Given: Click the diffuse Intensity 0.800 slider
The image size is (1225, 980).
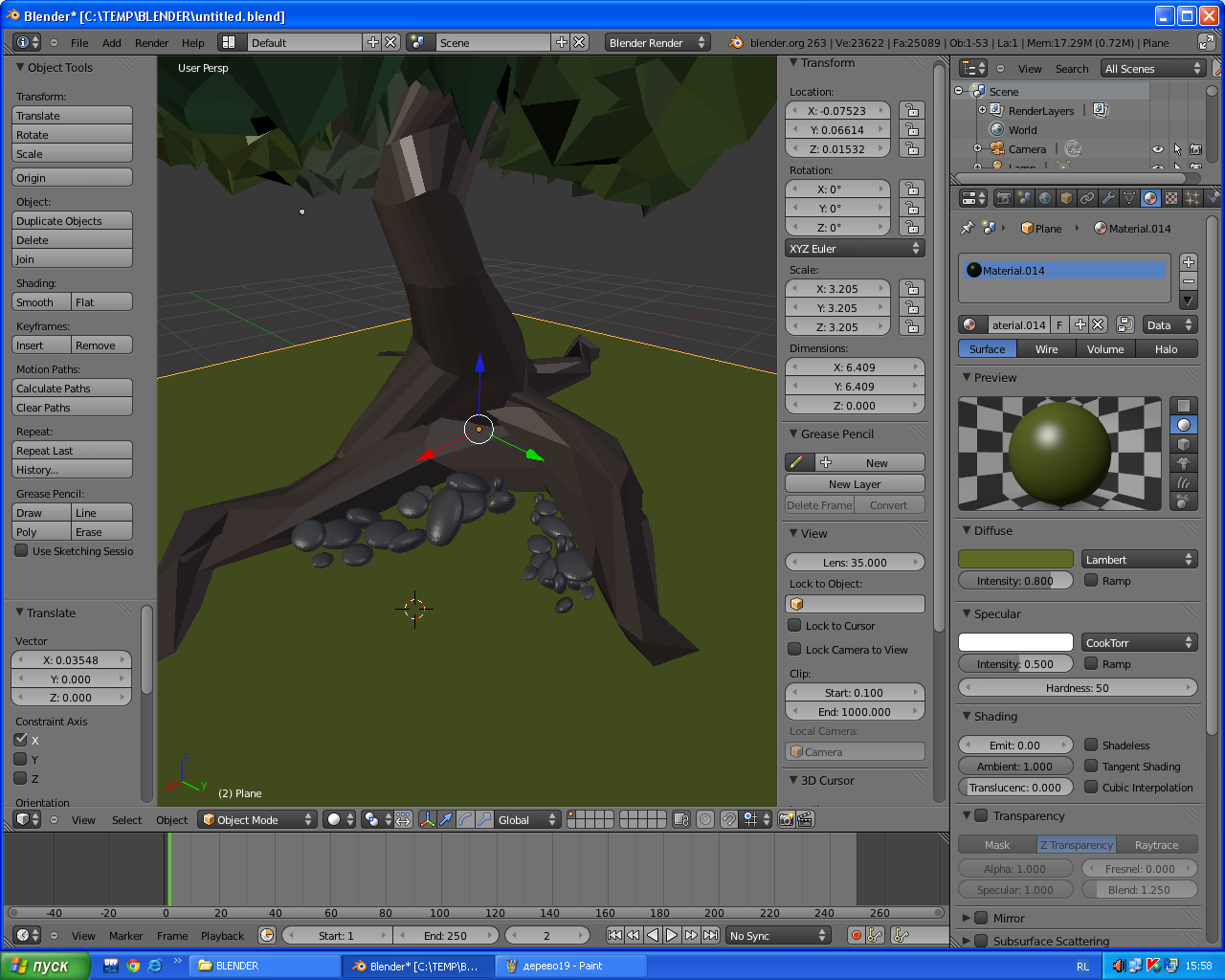Looking at the screenshot, I should tap(1015, 580).
